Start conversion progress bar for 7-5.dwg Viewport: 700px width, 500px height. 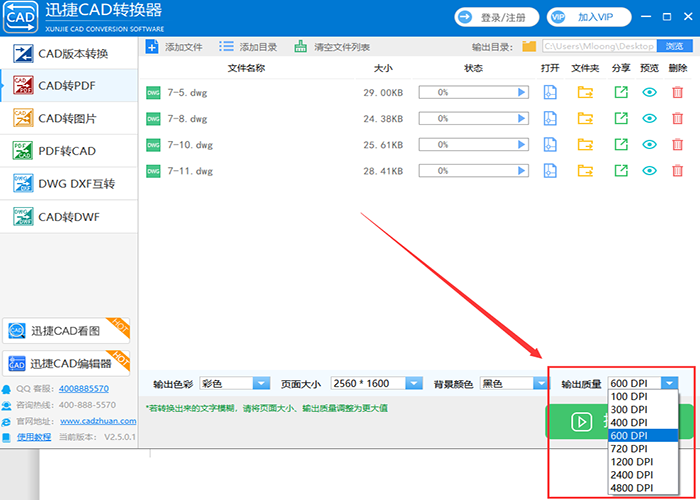(x=474, y=92)
